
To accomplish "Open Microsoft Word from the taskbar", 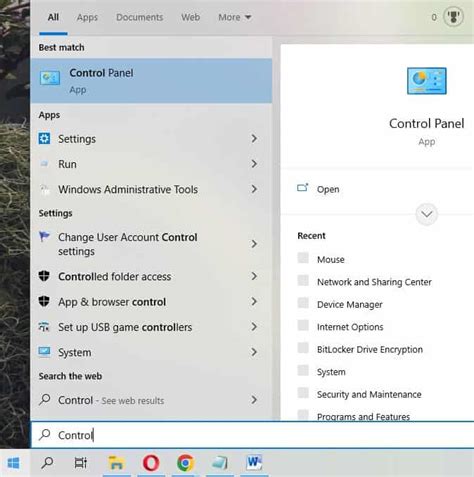I will (254, 463).
